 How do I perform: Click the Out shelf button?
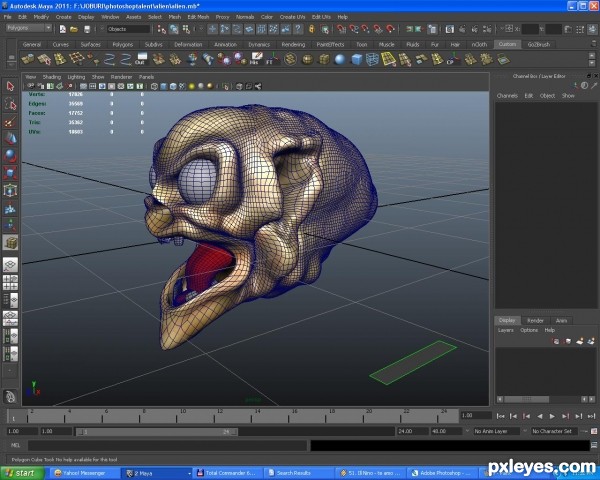tap(141, 59)
